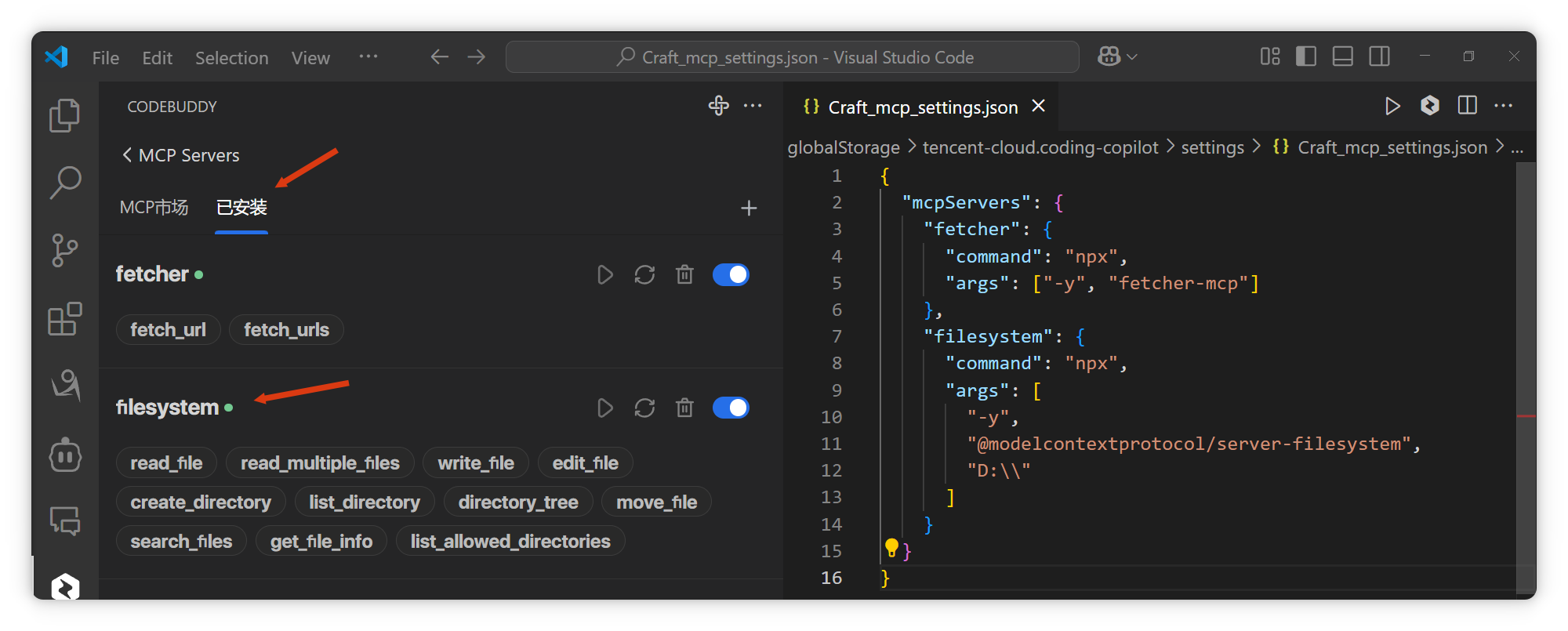1568x631 pixels.
Task: Switch to the MCP市场 tab
Action: tap(154, 208)
